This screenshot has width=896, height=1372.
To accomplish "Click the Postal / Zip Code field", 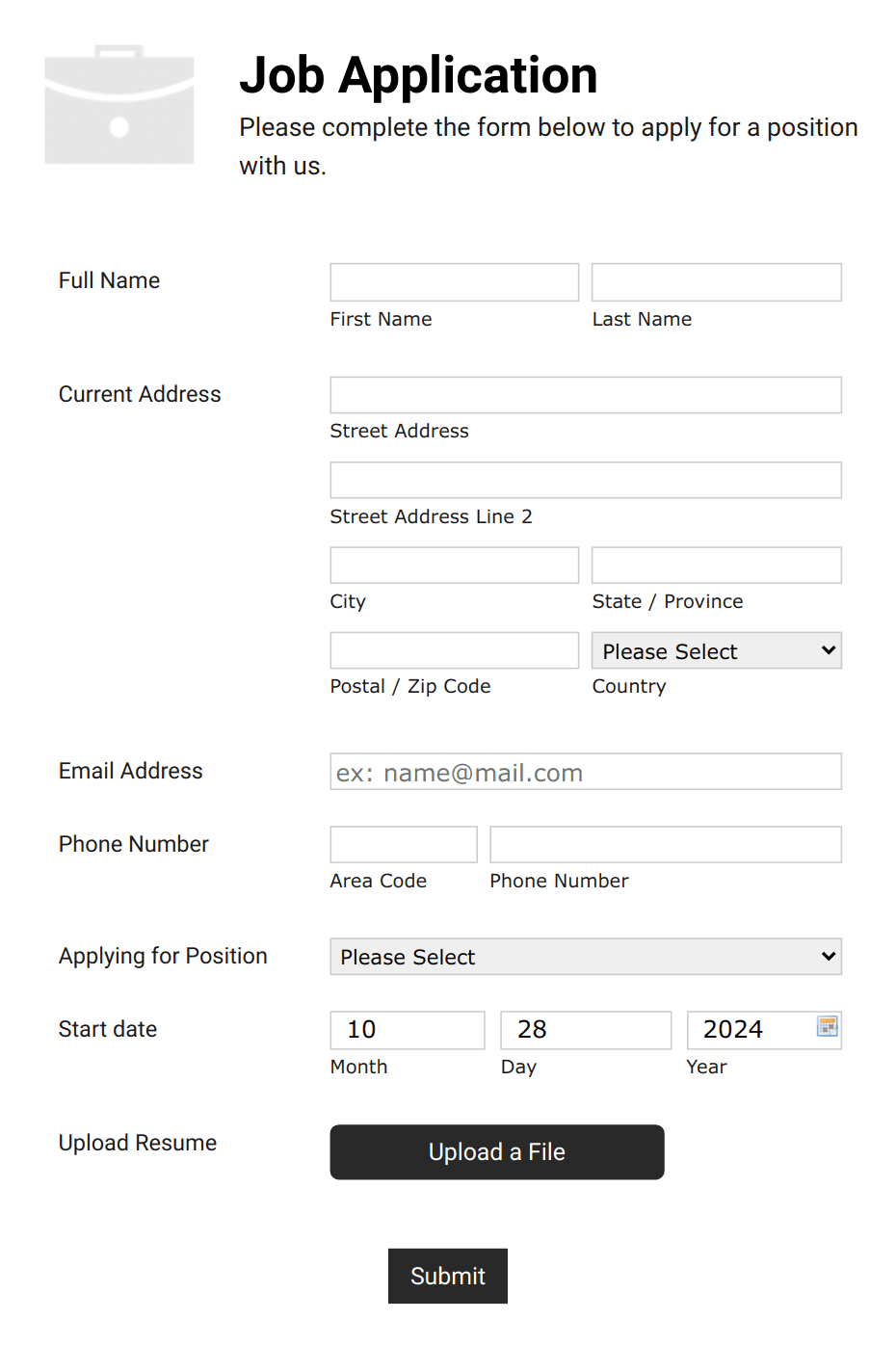I will click(x=453, y=649).
